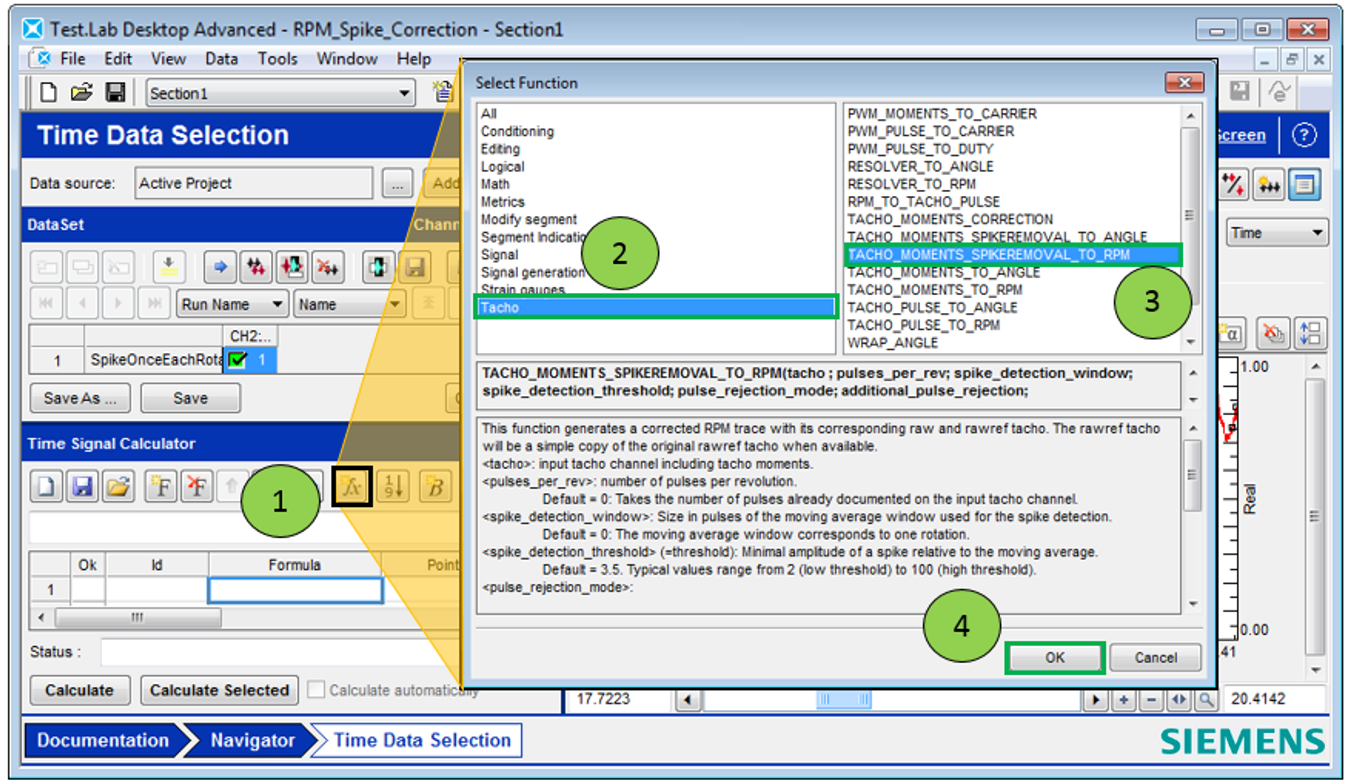Image resolution: width=1348 pixels, height=781 pixels.
Task: Click the Calculate Selected button
Action: 219,690
